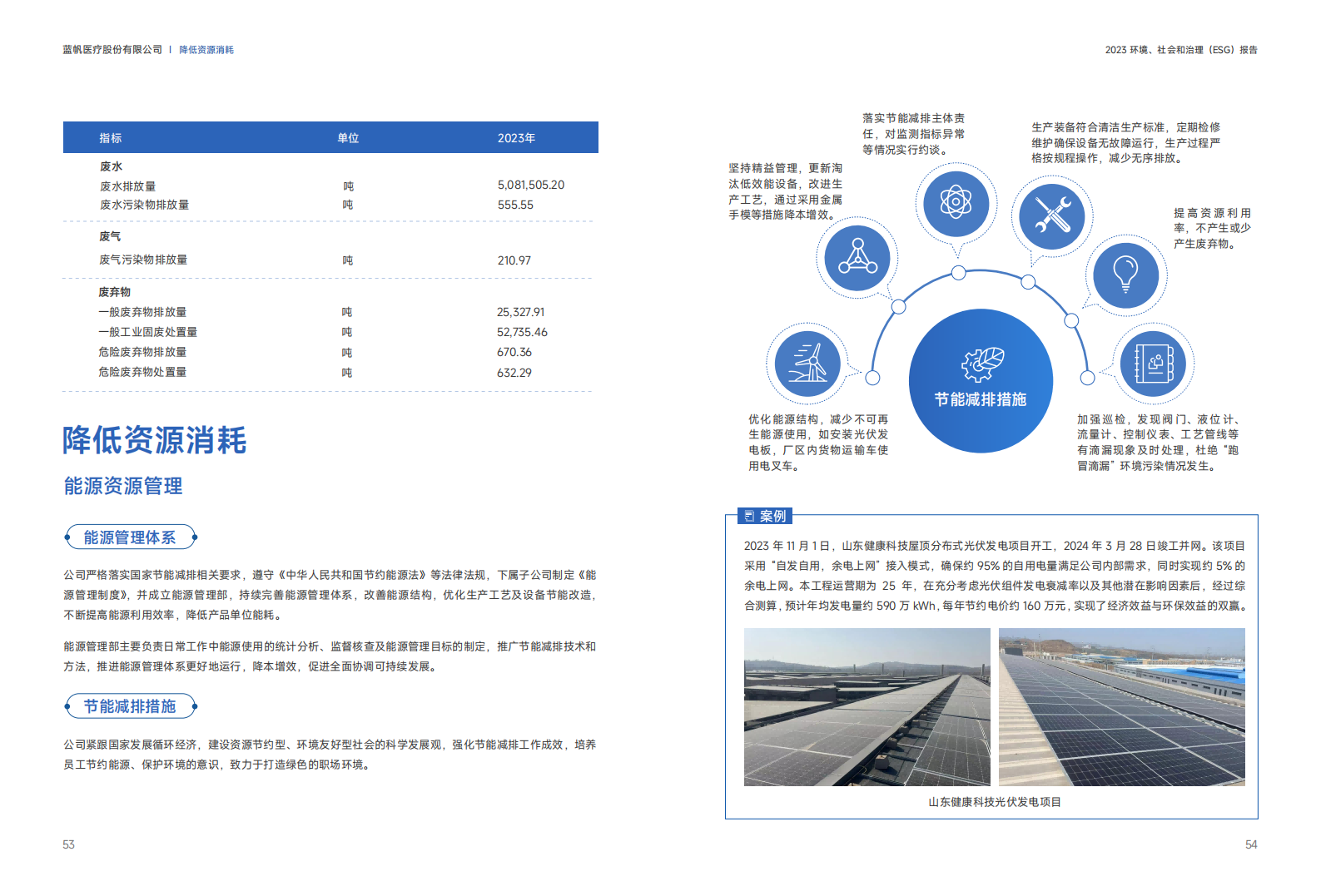The height and width of the screenshot is (896, 1321).
Task: Click the paragraph starting 优化能源结构
Action: [818, 443]
